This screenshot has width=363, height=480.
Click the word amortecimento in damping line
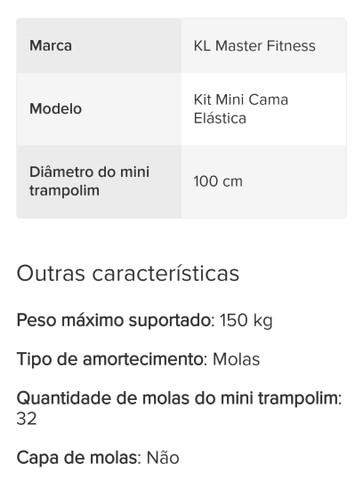click(145, 359)
